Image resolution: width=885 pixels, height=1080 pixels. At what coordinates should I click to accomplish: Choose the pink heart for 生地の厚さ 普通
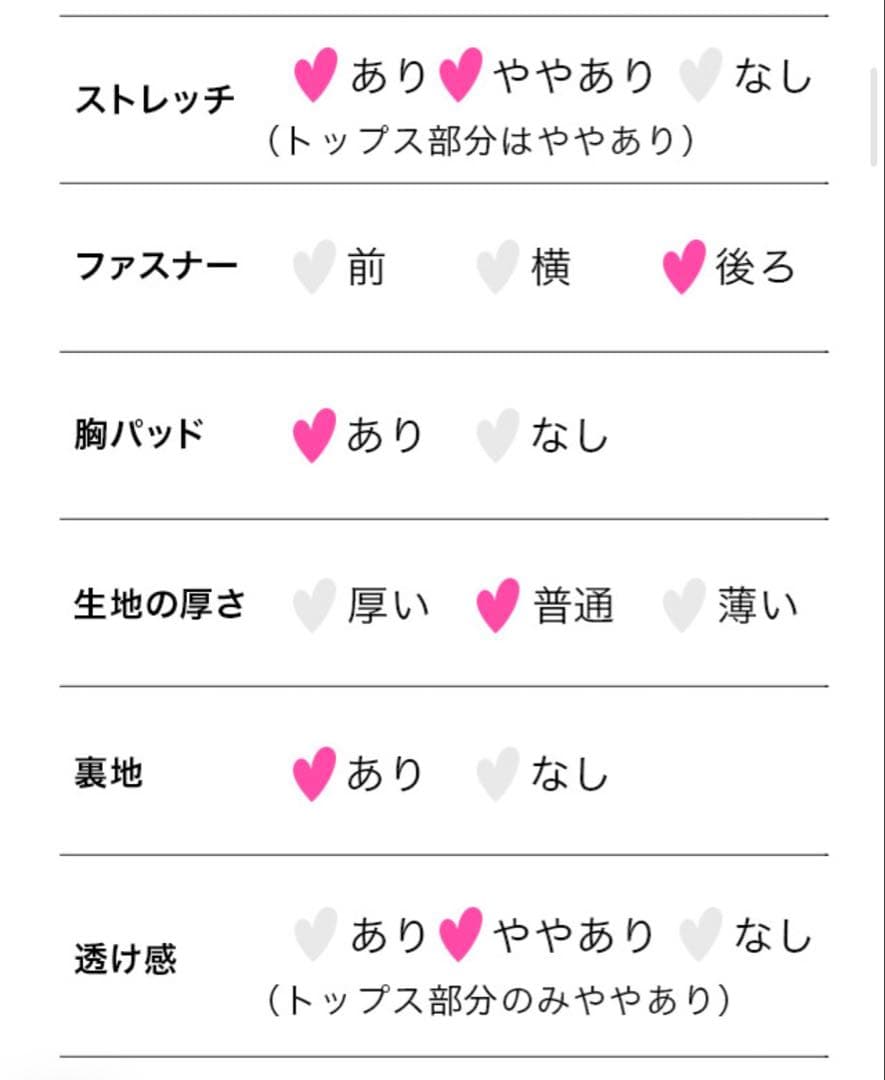[497, 606]
